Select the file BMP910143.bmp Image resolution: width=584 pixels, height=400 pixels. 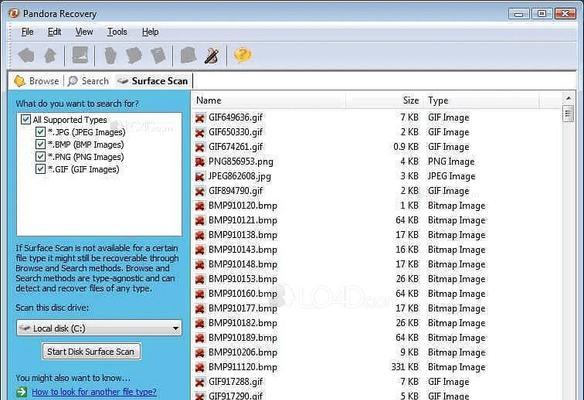coord(242,250)
